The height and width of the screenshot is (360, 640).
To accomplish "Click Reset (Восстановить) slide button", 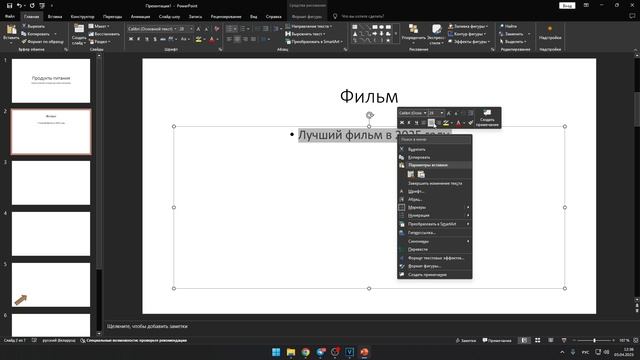I will pyautogui.click(x=104, y=34).
